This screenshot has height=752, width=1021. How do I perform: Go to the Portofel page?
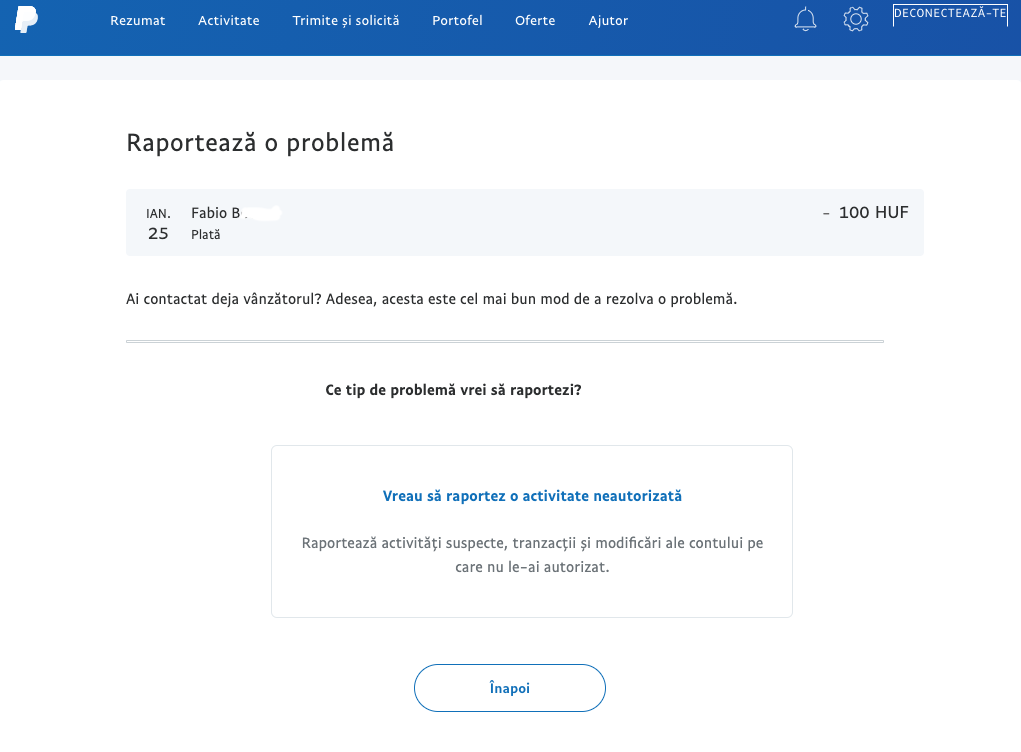coord(457,20)
